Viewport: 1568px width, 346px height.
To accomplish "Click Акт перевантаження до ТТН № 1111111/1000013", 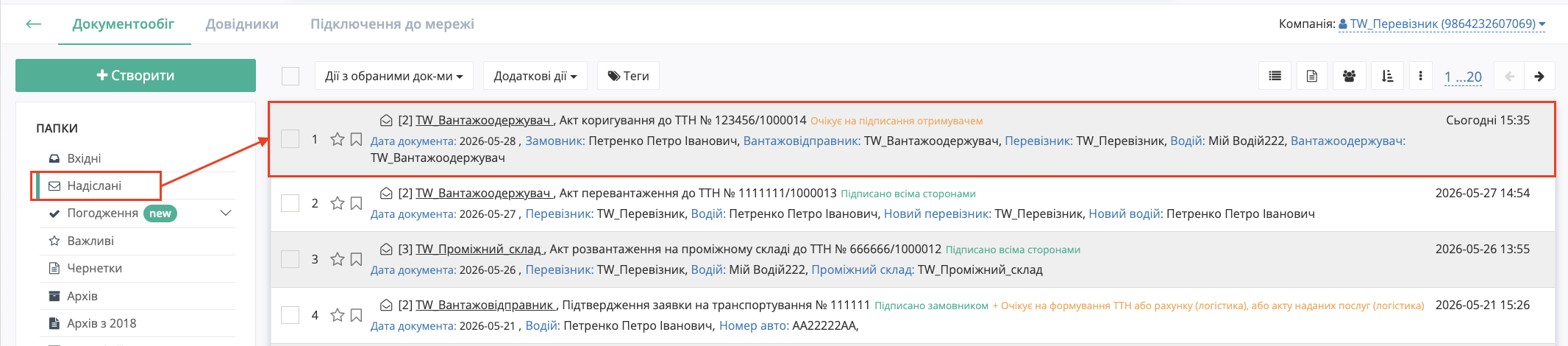I will point(698,193).
